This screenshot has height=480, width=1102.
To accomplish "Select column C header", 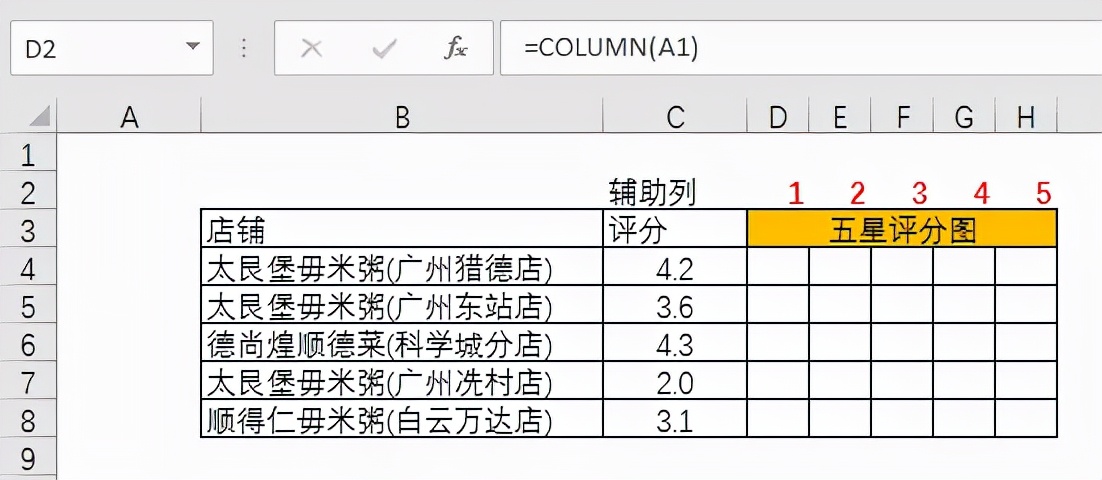I will click(675, 117).
